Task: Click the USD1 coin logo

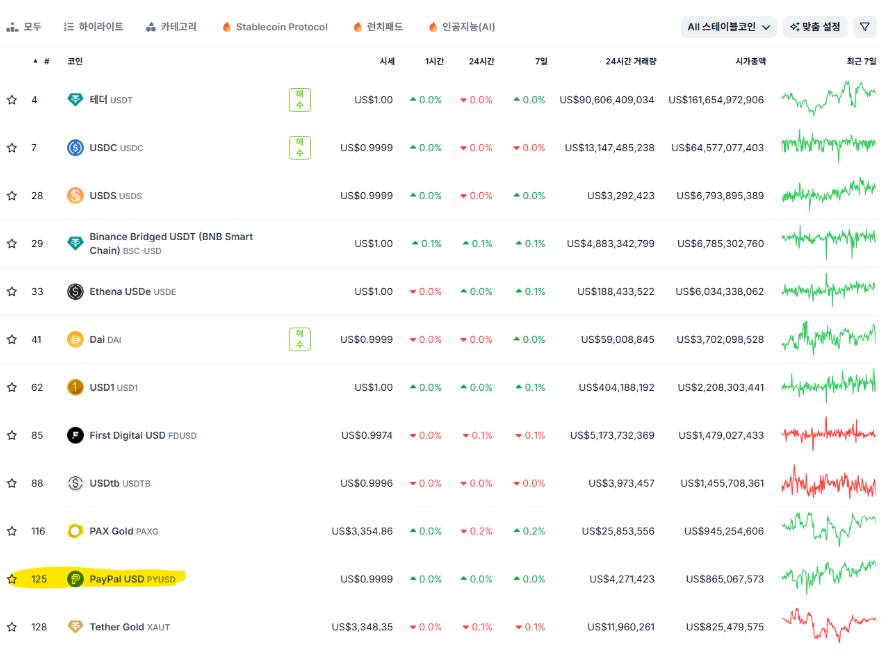Action: [75, 387]
